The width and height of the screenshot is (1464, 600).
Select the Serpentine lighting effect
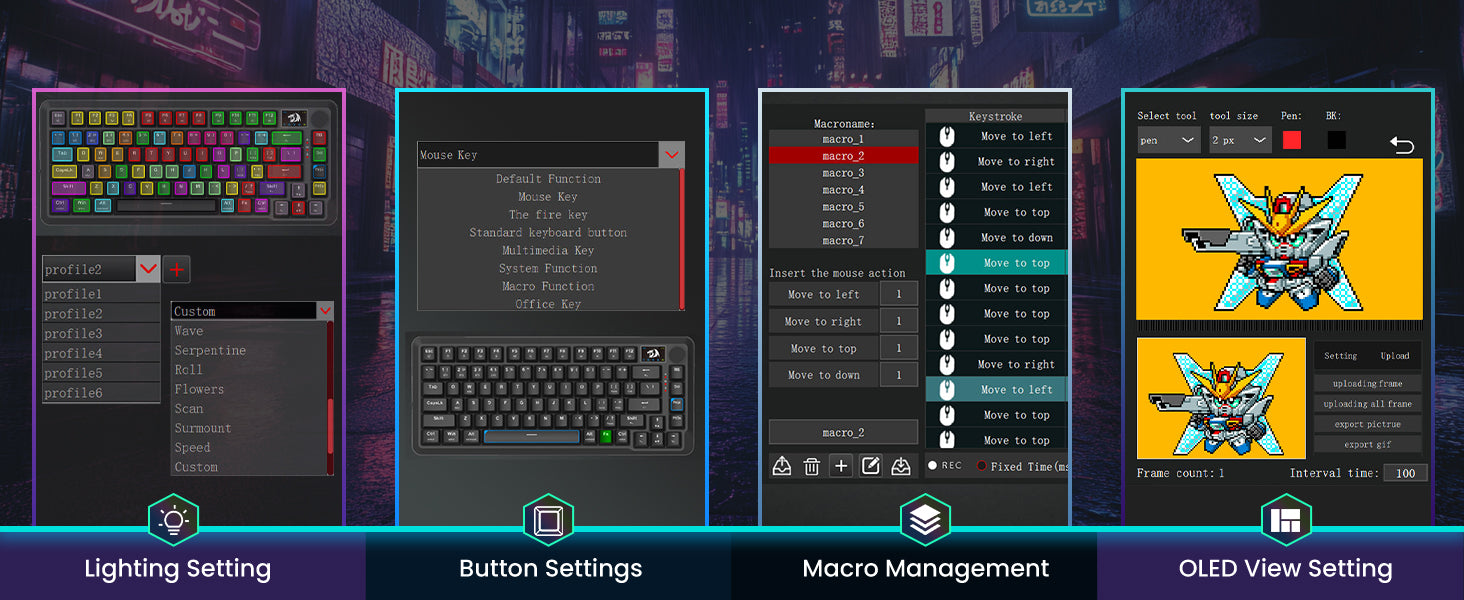coord(210,351)
